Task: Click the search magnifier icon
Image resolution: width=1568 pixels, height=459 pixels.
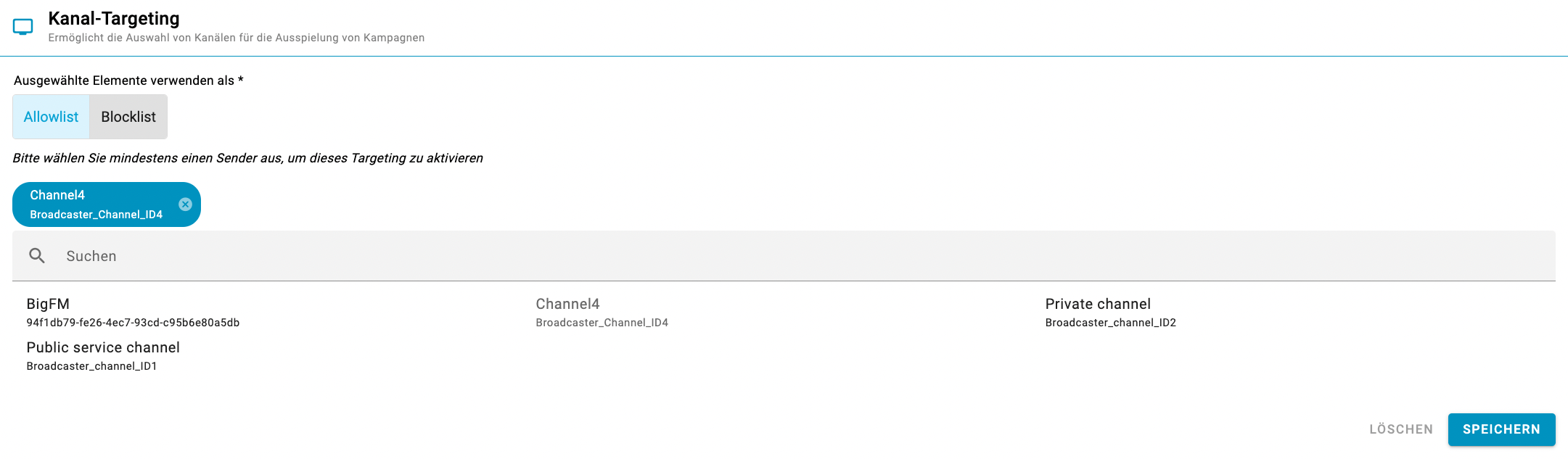Action: [x=37, y=256]
